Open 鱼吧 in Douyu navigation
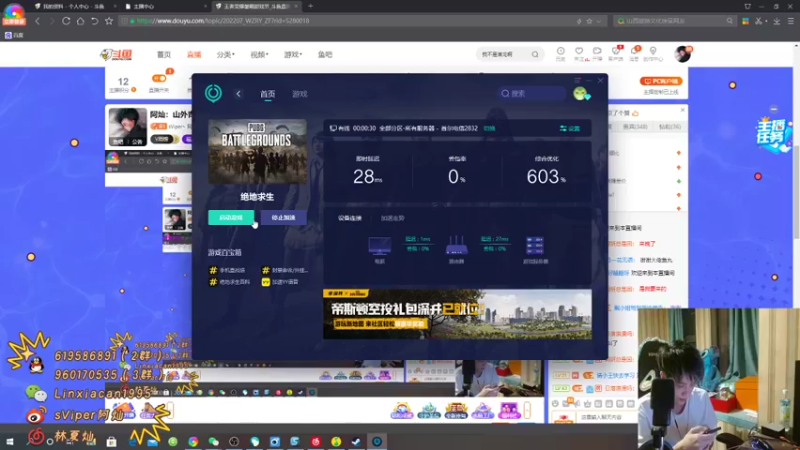Screen dimensions: 800x450 pos(325,55)
